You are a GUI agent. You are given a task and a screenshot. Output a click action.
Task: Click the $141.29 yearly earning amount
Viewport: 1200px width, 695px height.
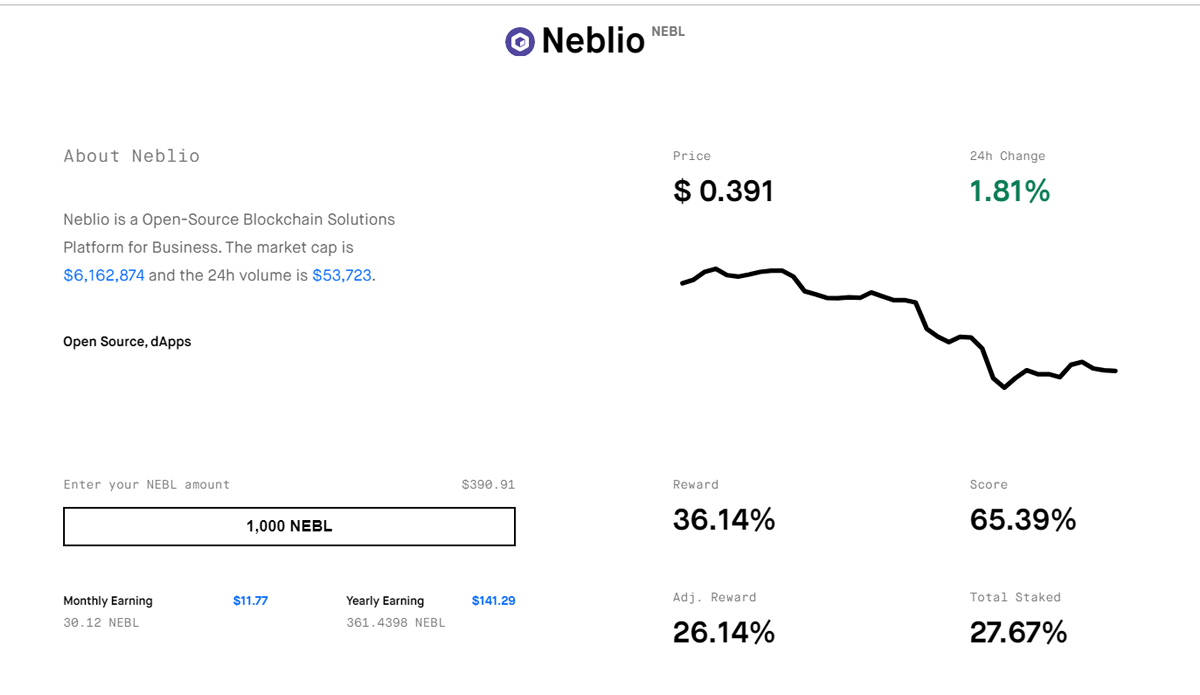(x=493, y=601)
